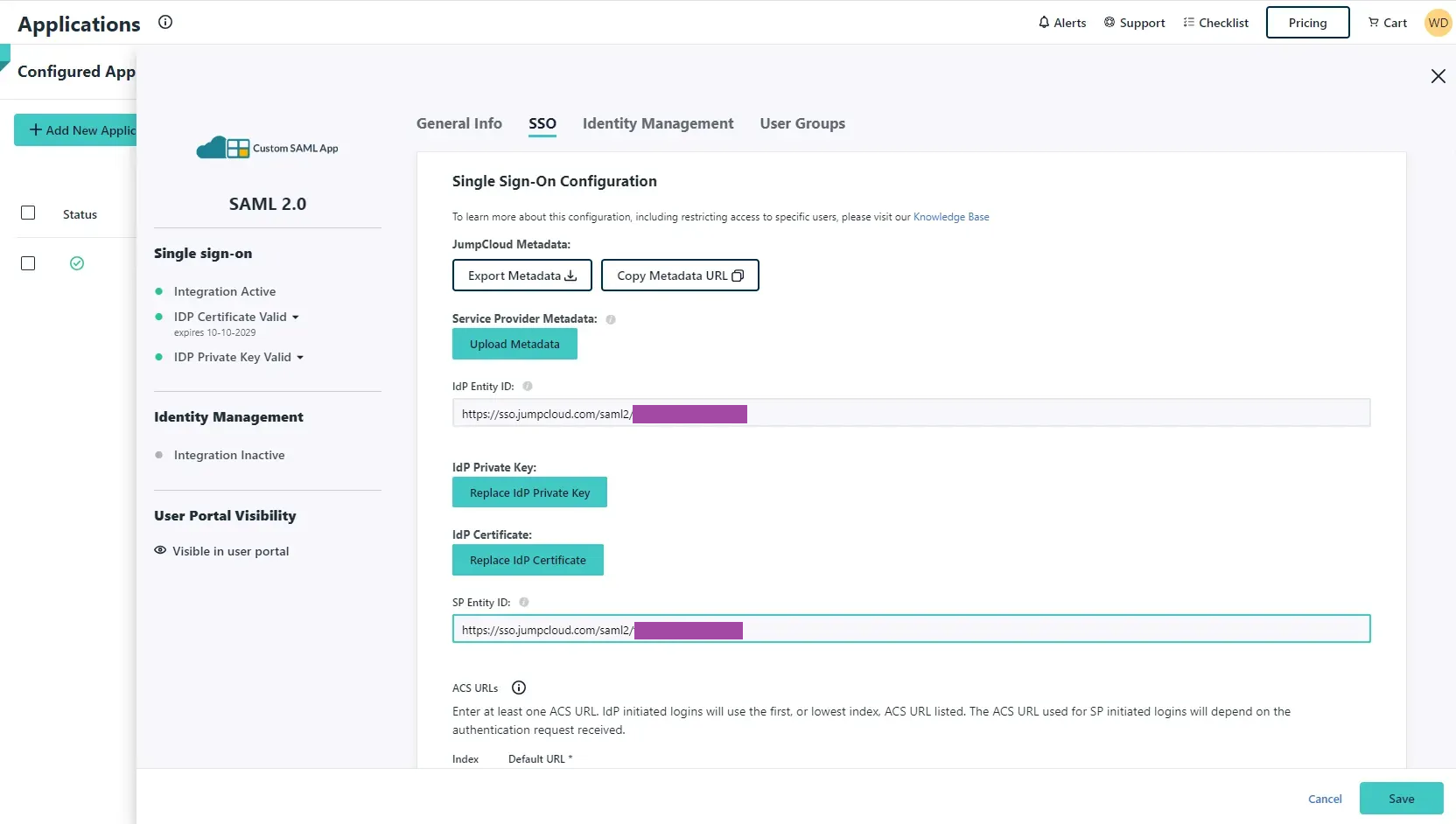This screenshot has height=824, width=1456.
Task: Open the Support menu
Action: pos(1134,23)
